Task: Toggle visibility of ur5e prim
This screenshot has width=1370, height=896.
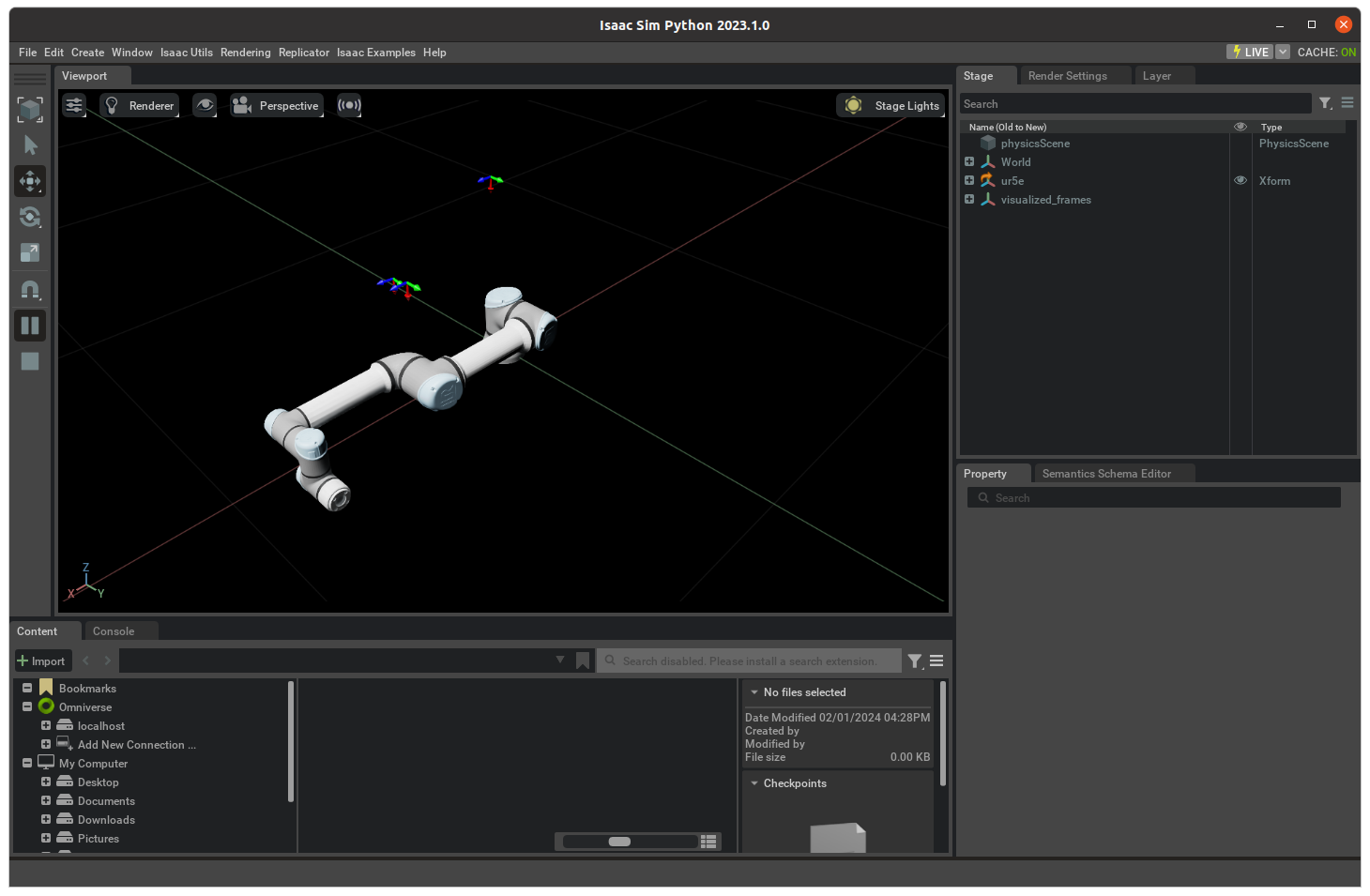Action: point(1241,180)
